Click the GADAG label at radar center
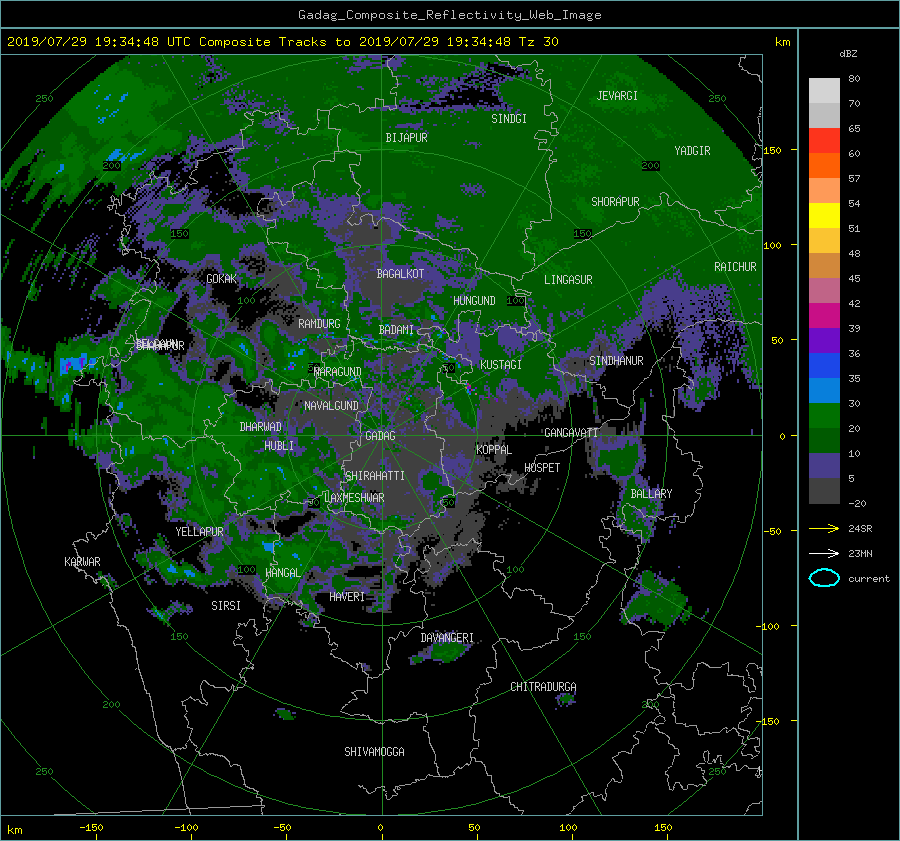Viewport: 900px width, 841px height. click(x=381, y=436)
